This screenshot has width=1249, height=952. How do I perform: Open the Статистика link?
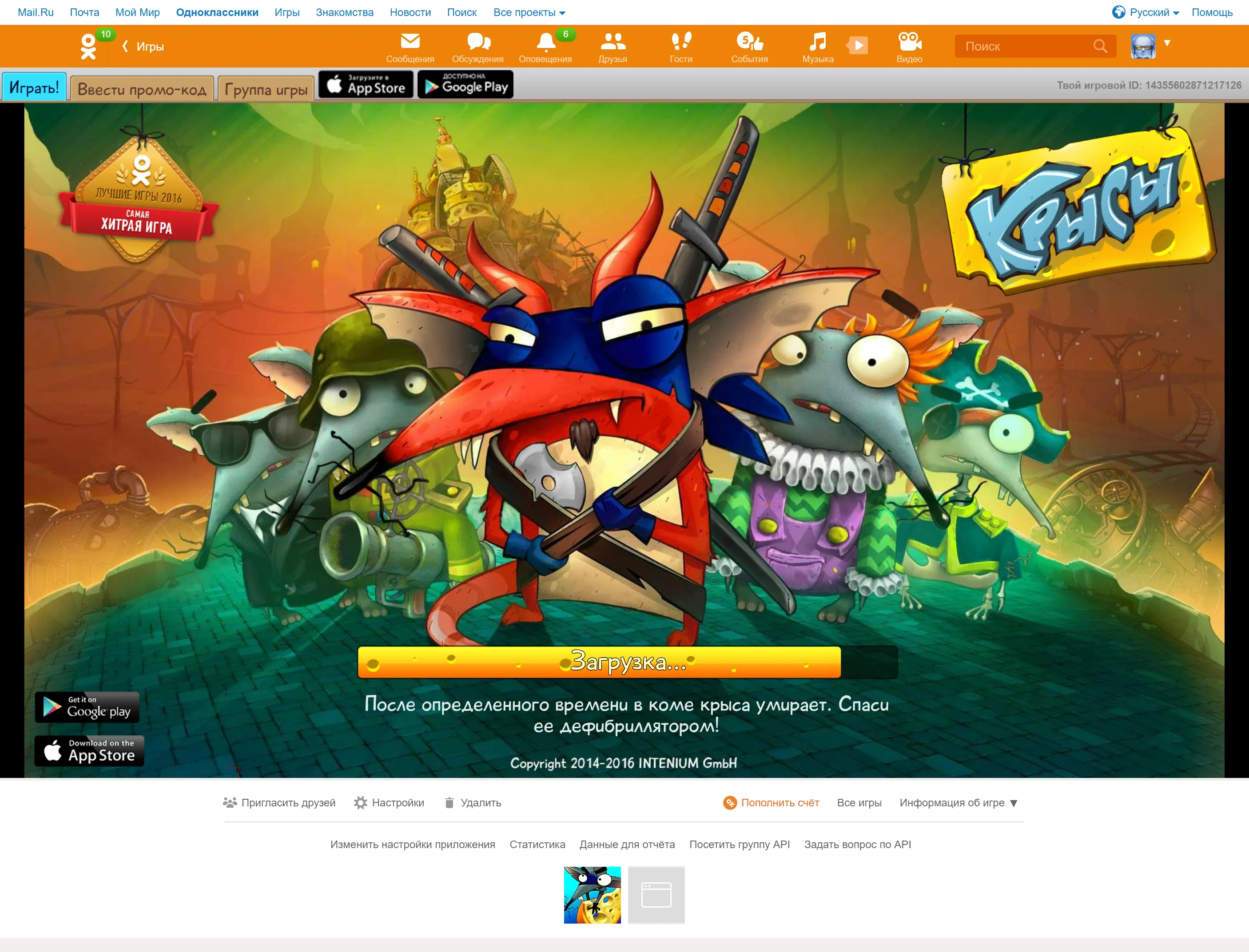pyautogui.click(x=537, y=845)
